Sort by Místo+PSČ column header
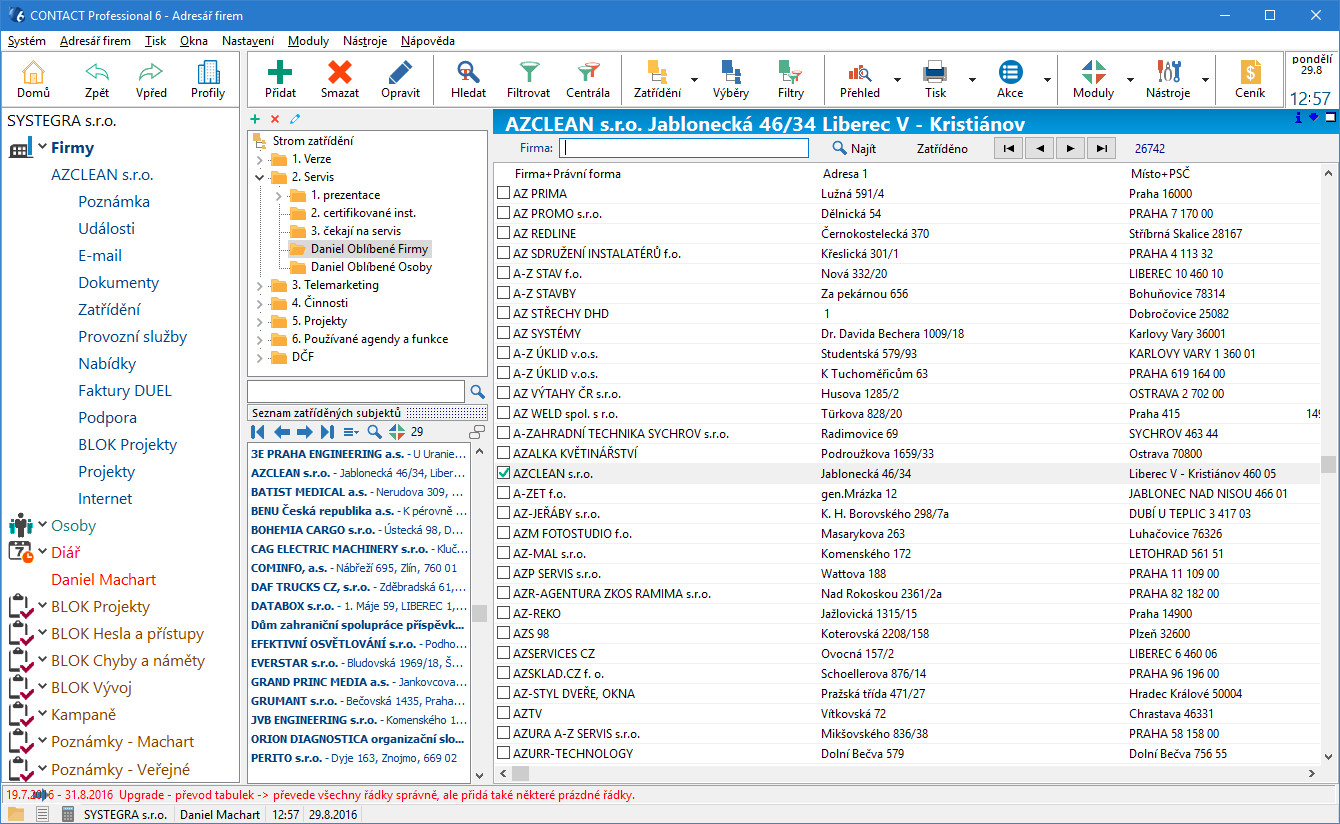 (1160, 173)
